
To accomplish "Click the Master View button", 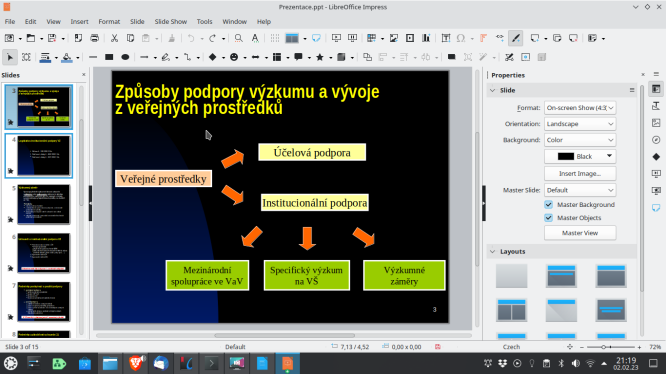I will tap(580, 233).
